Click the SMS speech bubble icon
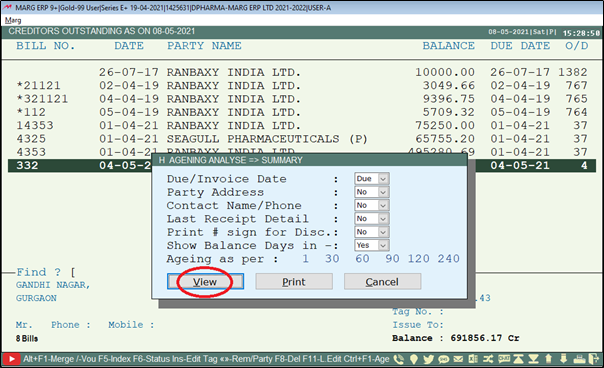Screen dimensions: 604x368 443,359
